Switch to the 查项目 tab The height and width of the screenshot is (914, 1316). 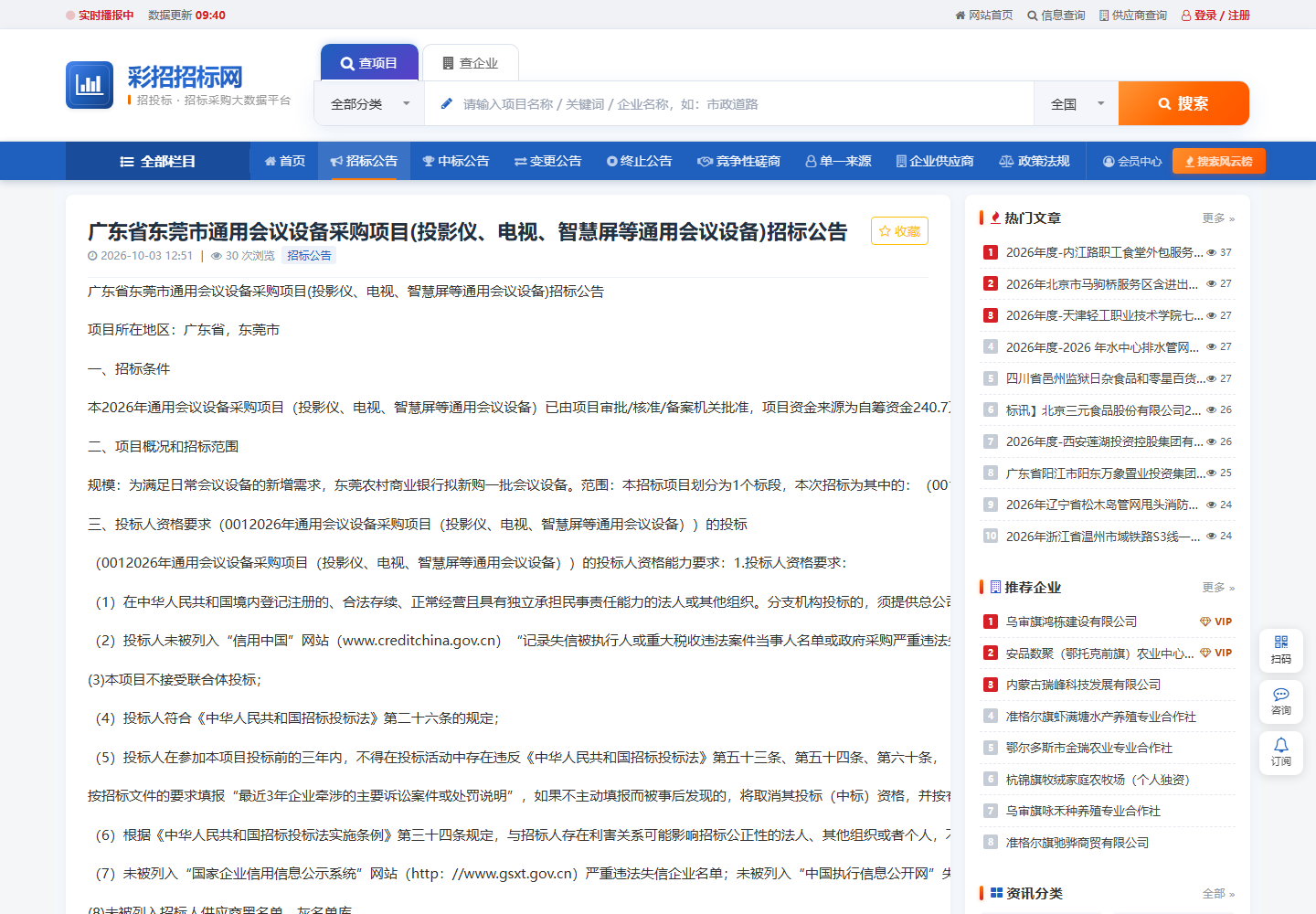click(369, 62)
